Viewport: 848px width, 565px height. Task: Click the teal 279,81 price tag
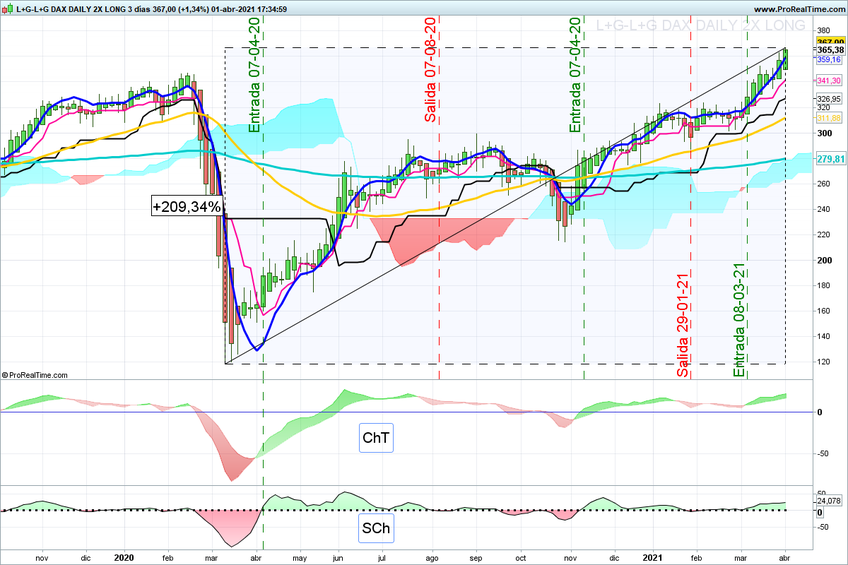[830, 159]
